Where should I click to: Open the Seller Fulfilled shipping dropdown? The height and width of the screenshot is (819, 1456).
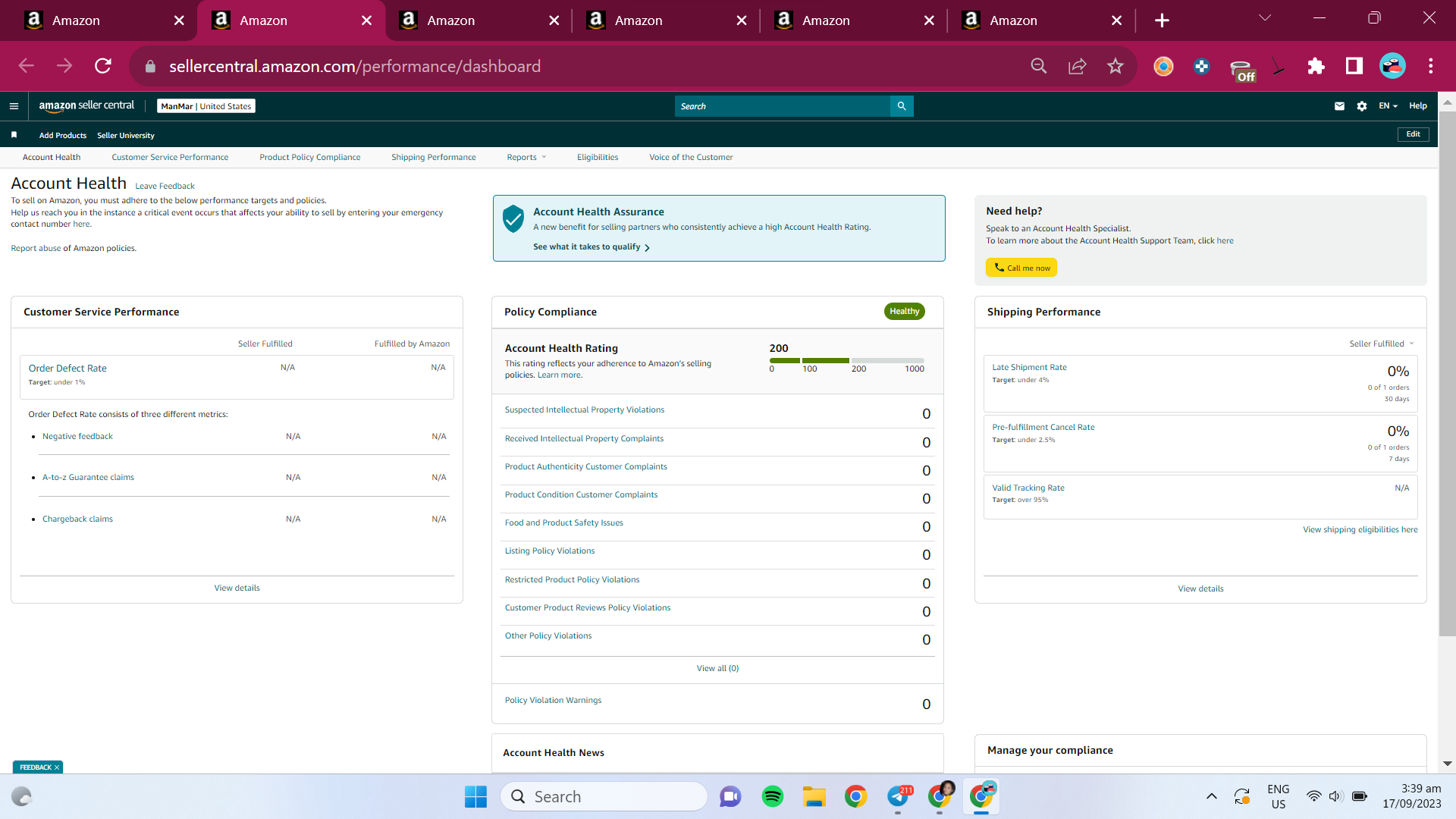(1382, 344)
